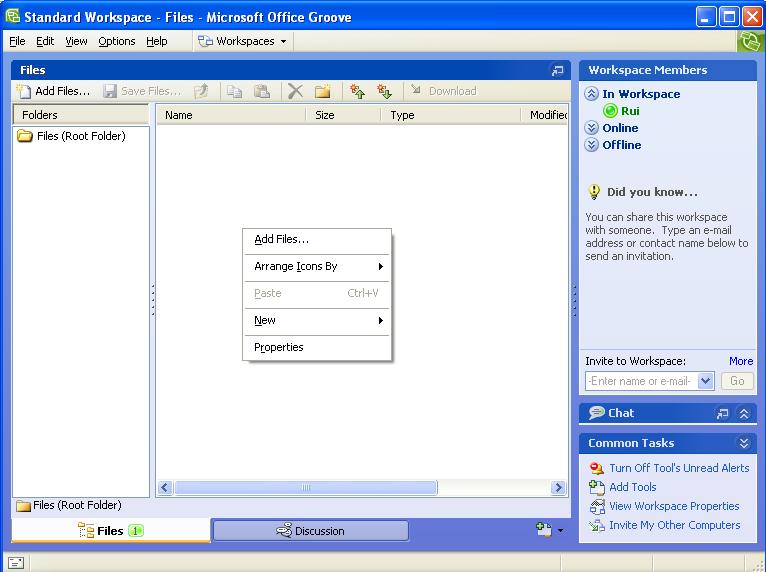The image size is (766, 572).
Task: Click the Chat speech bubble icon
Action: click(x=596, y=413)
